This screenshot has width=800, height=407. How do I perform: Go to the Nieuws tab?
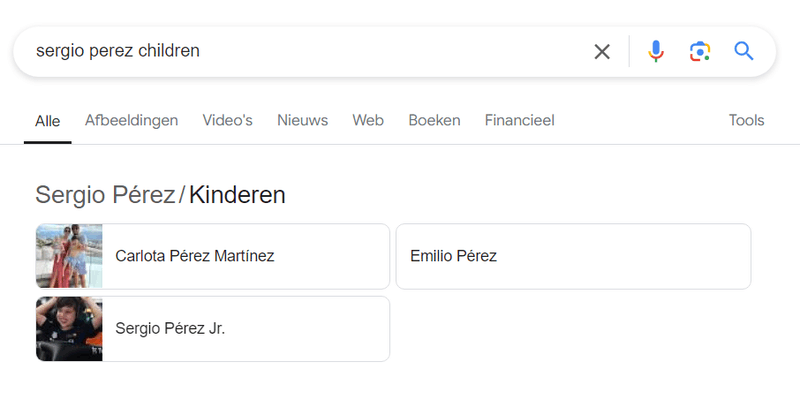[303, 120]
